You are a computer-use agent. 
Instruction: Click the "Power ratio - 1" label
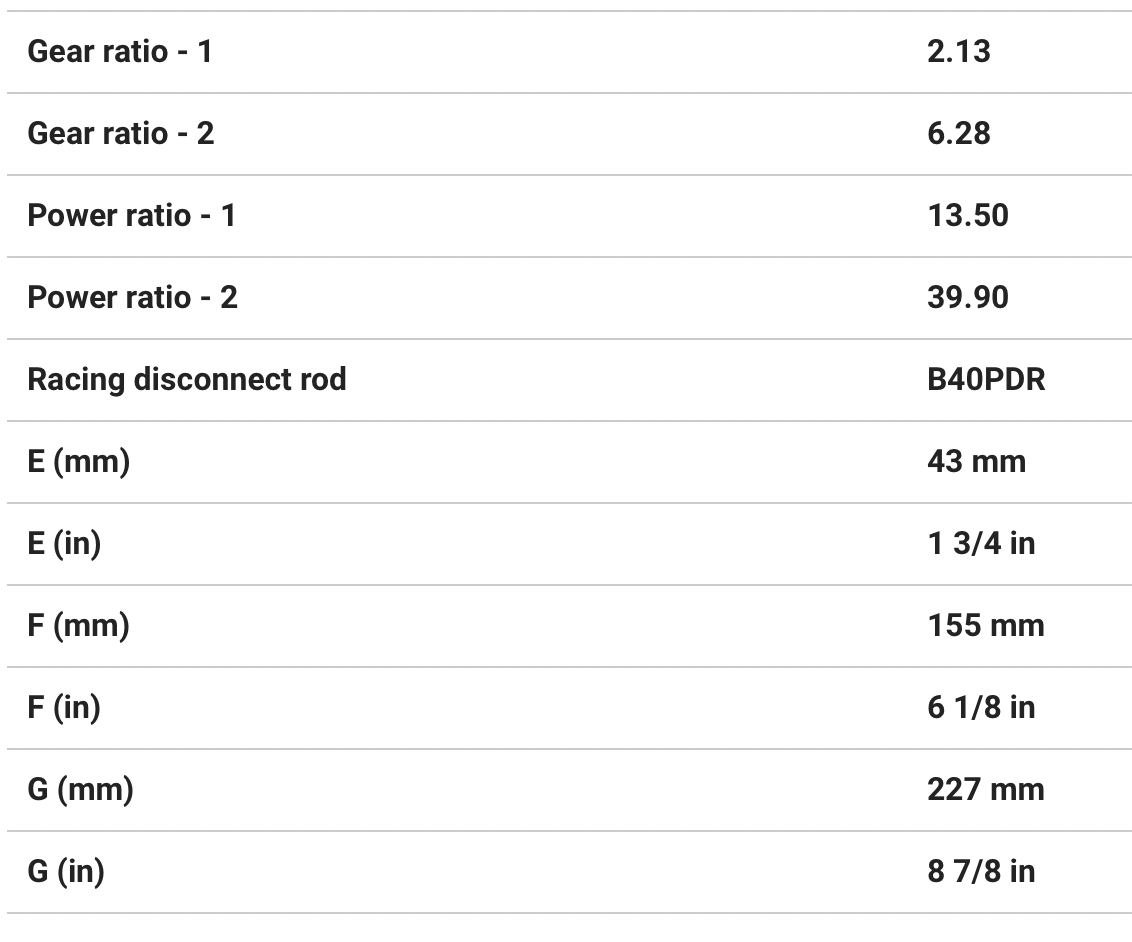131,216
